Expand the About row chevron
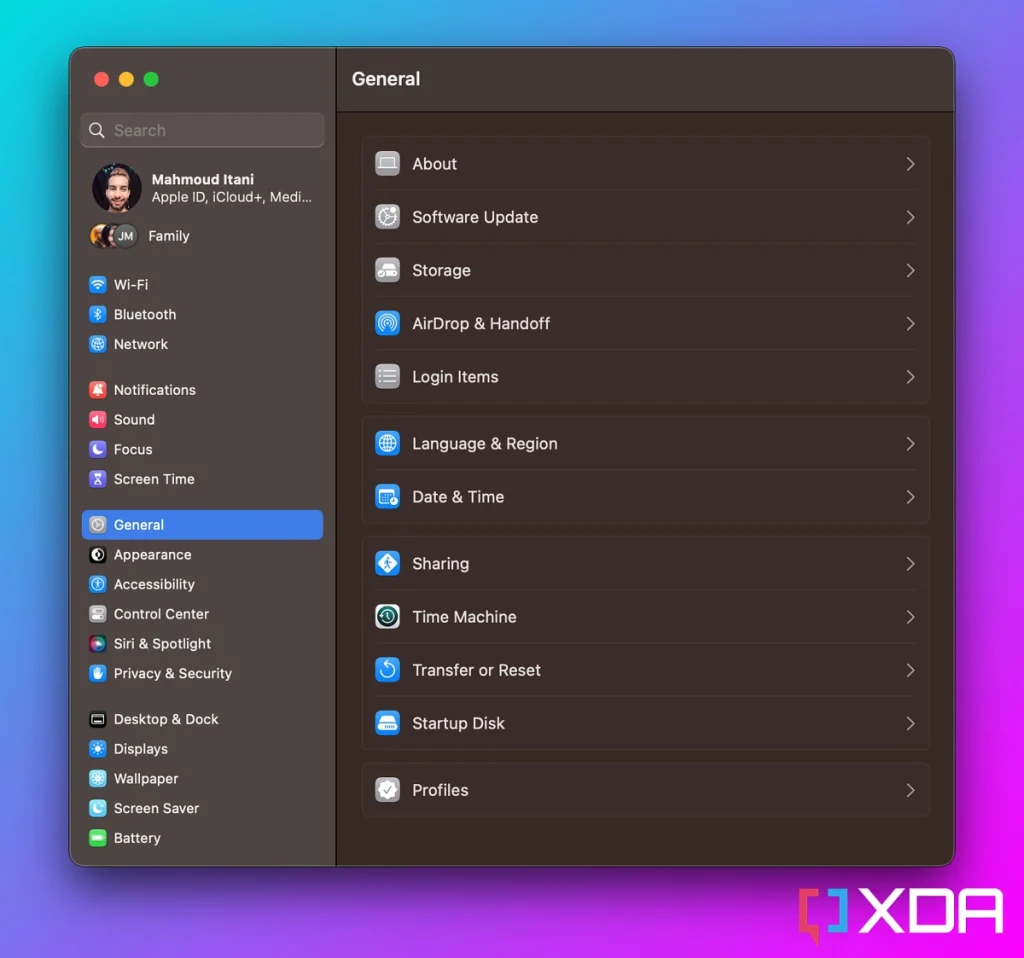This screenshot has width=1024, height=958. pyautogui.click(x=910, y=164)
